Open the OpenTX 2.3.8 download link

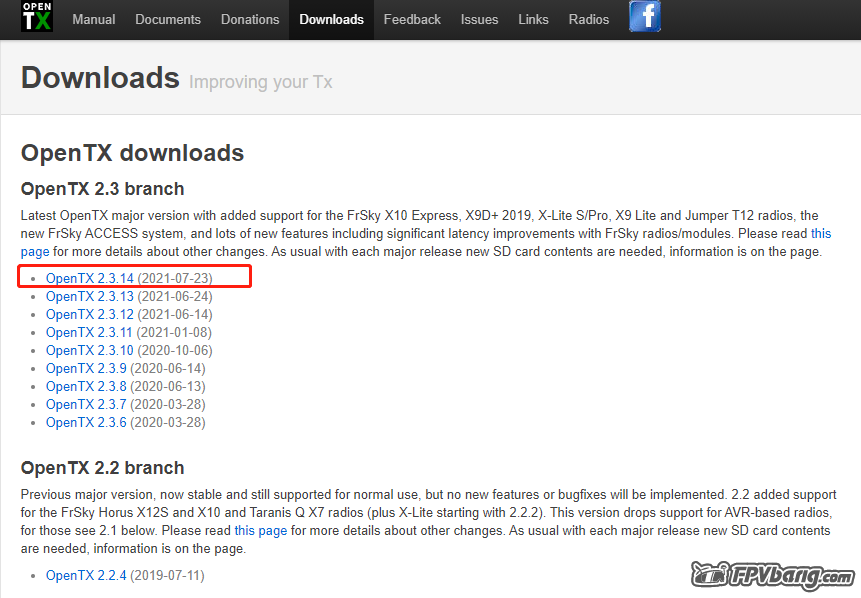[86, 387]
